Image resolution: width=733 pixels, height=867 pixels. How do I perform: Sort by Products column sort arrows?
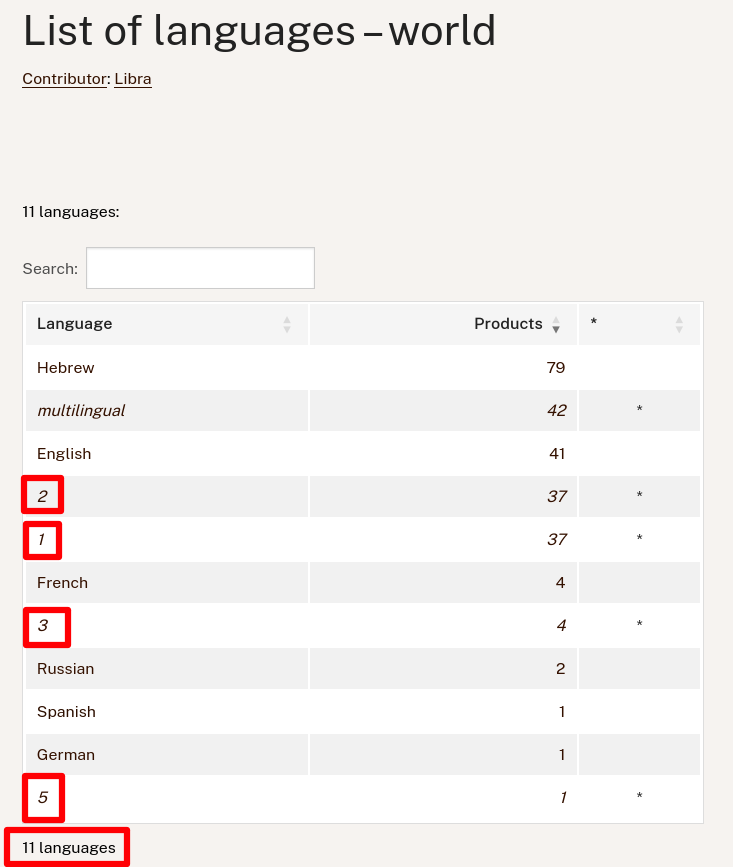tap(556, 325)
